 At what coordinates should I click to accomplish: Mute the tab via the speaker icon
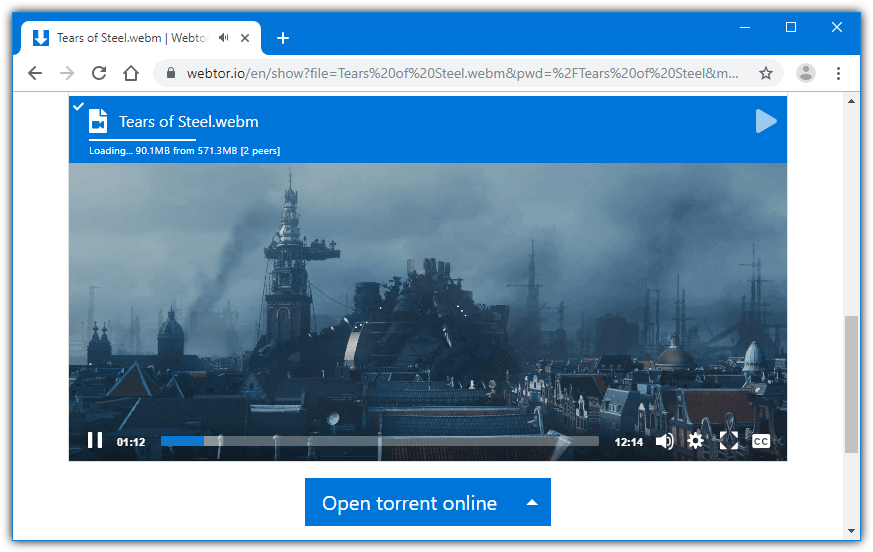tap(224, 38)
